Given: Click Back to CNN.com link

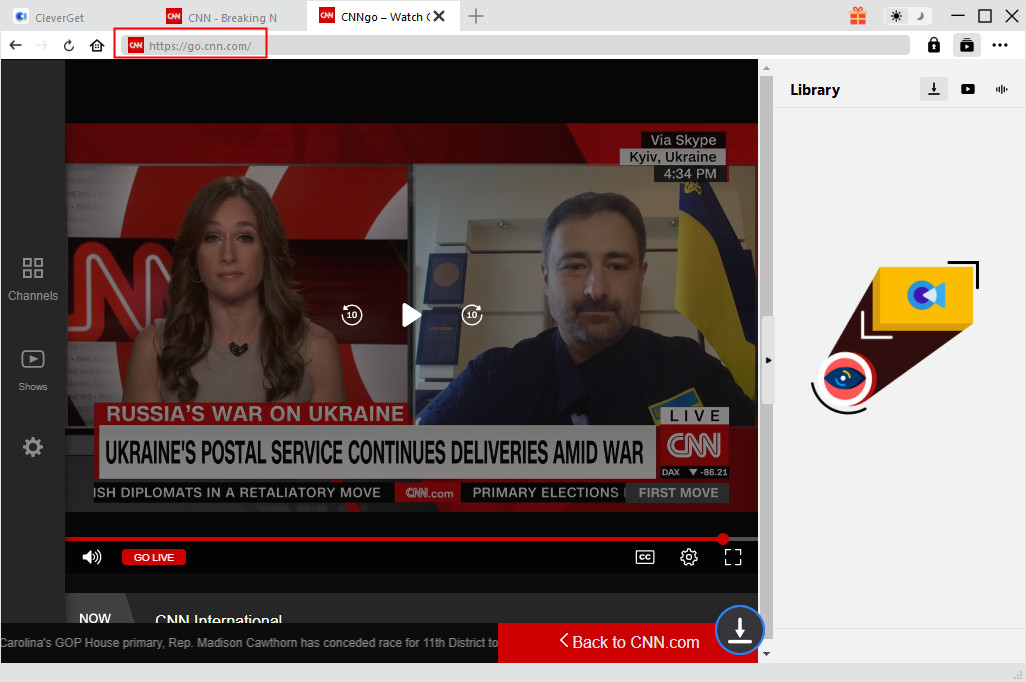Looking at the screenshot, I should click(x=629, y=642).
